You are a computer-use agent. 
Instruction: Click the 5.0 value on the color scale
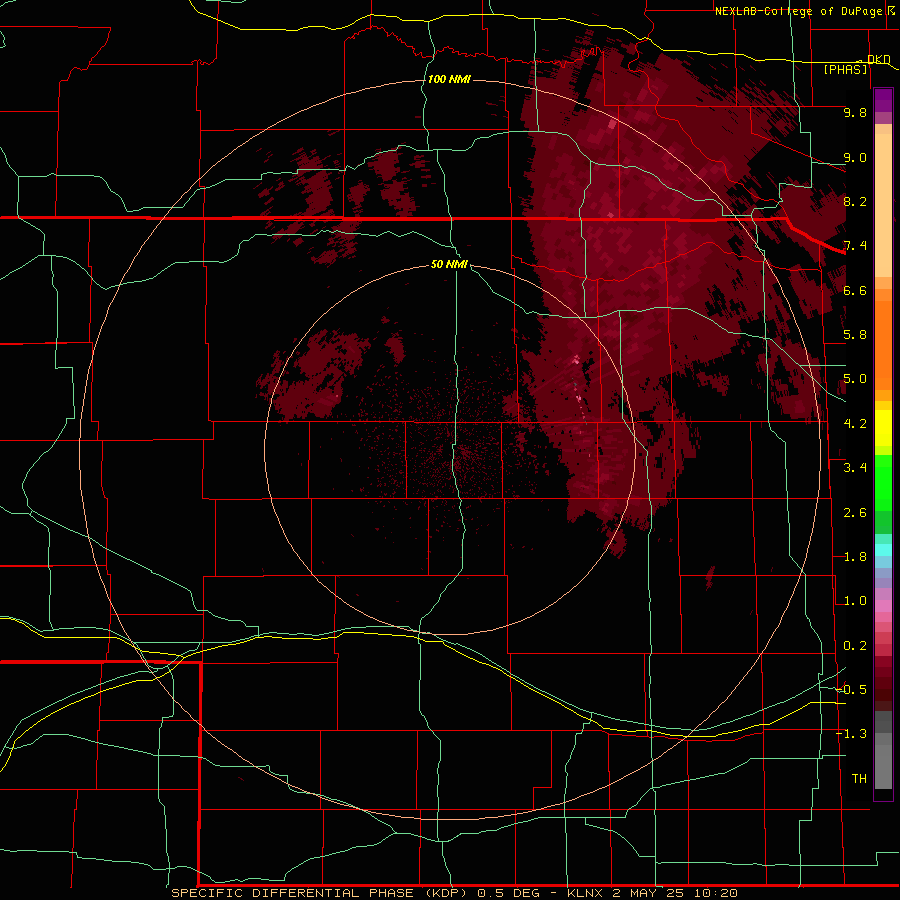pos(855,379)
